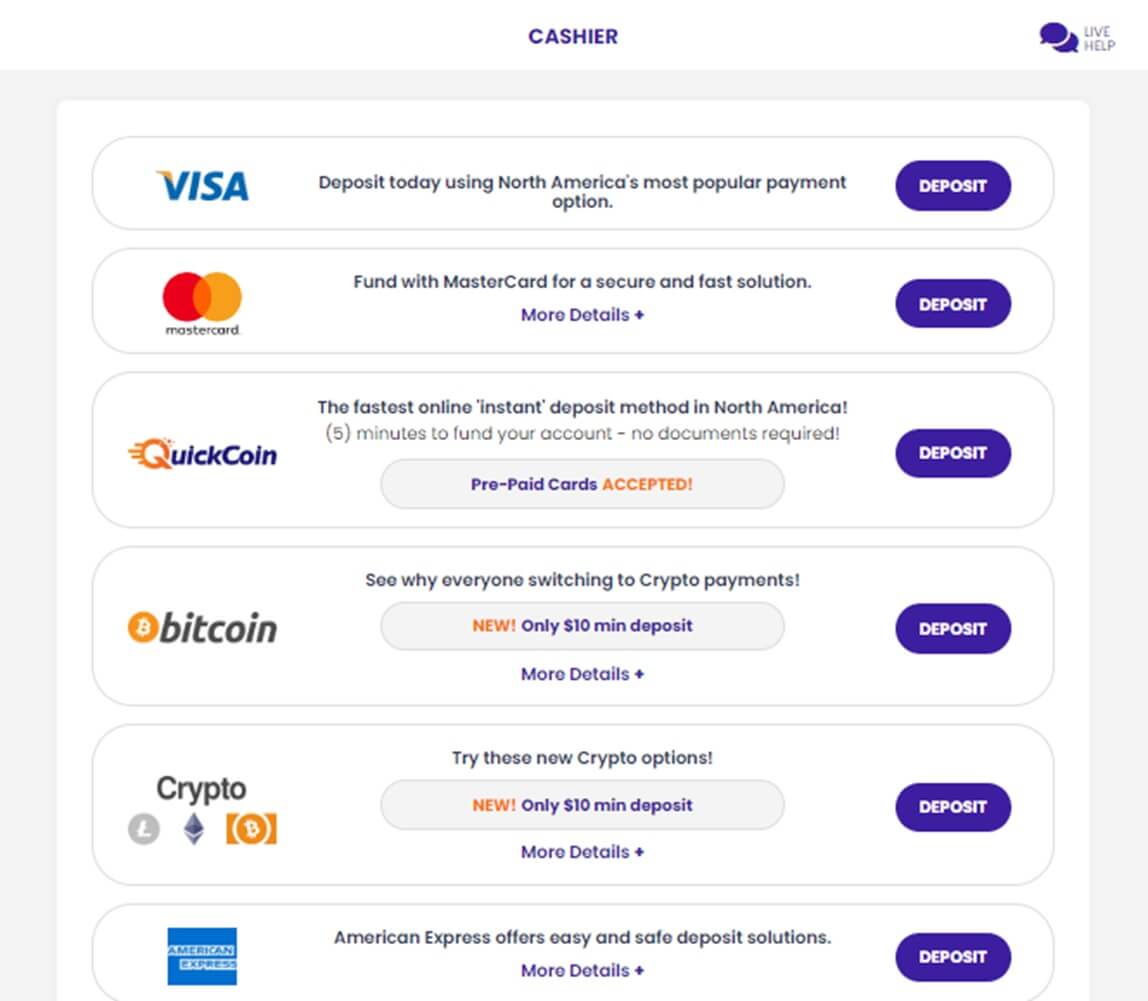Click the bitcoin logo

point(203,628)
